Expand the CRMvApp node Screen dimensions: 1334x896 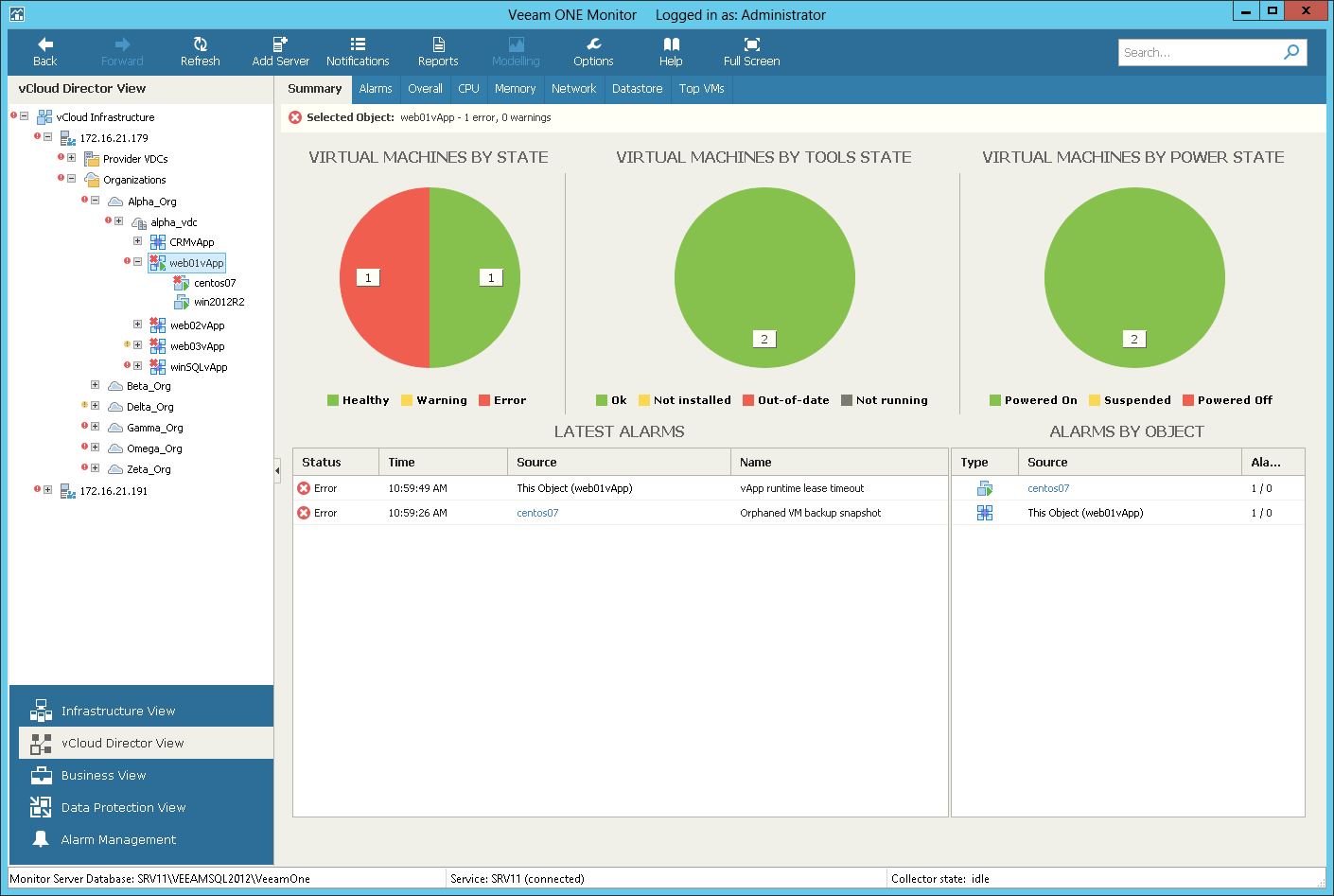tap(137, 241)
